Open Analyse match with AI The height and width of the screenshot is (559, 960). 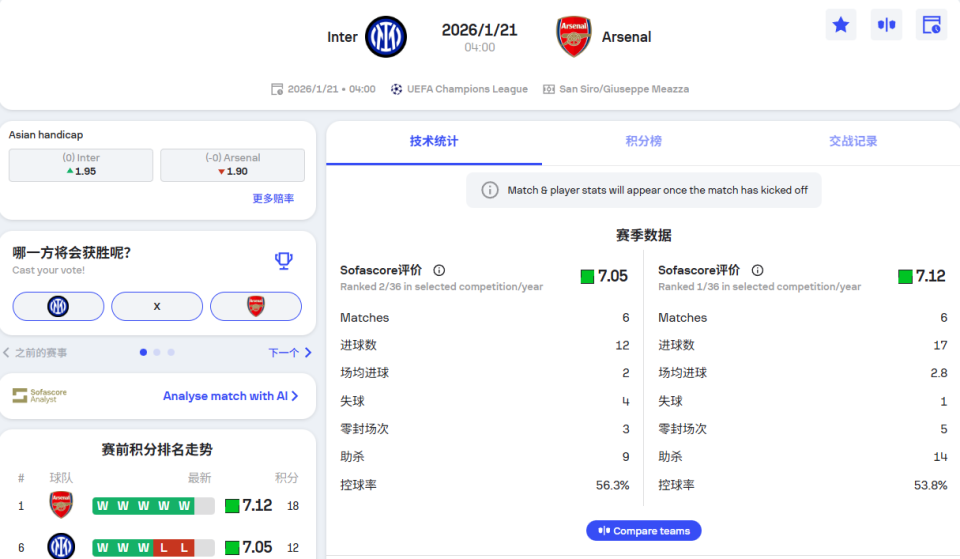(230, 396)
